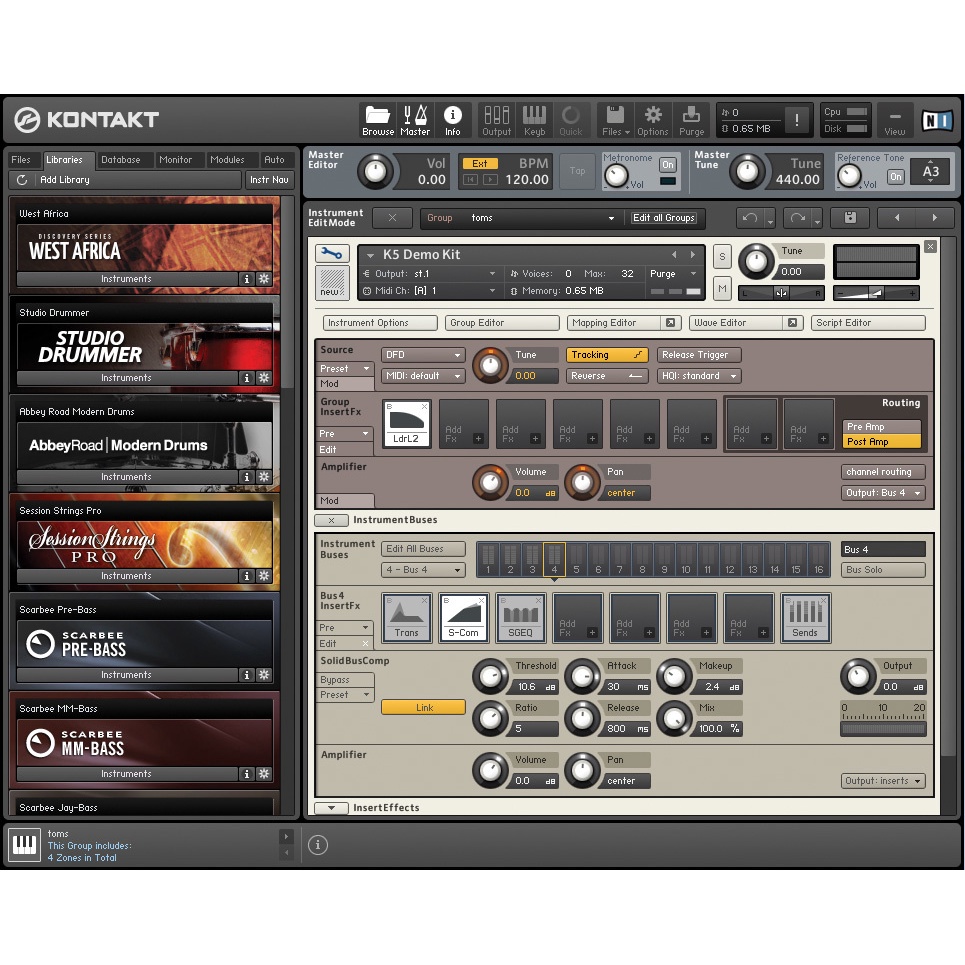This screenshot has height=965, width=965.
Task: Click the wrench instrument edit icon
Action: pyautogui.click(x=332, y=254)
